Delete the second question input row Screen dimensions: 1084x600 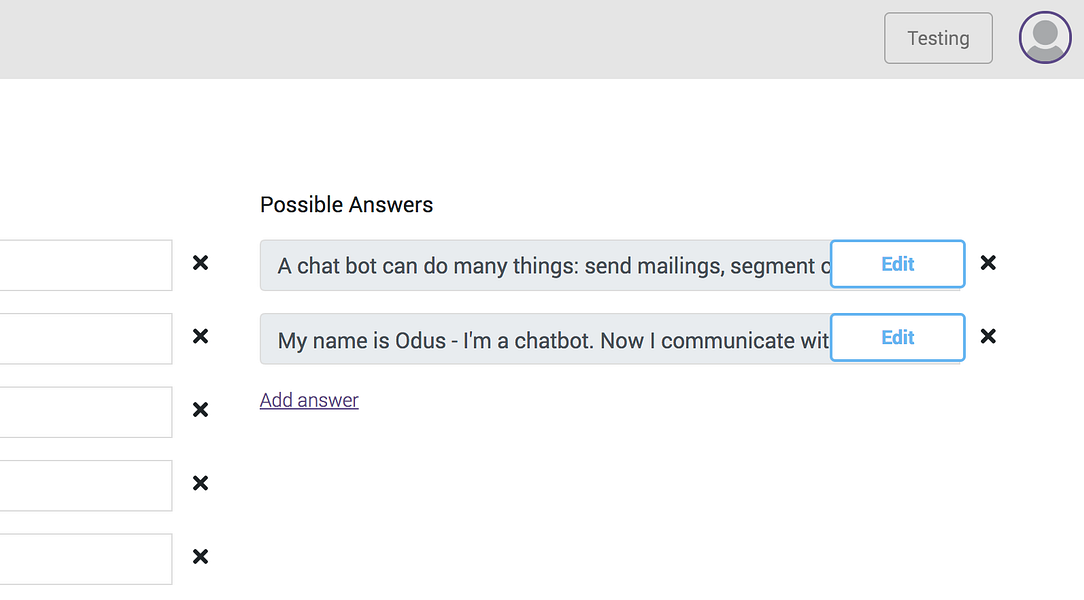tap(200, 336)
